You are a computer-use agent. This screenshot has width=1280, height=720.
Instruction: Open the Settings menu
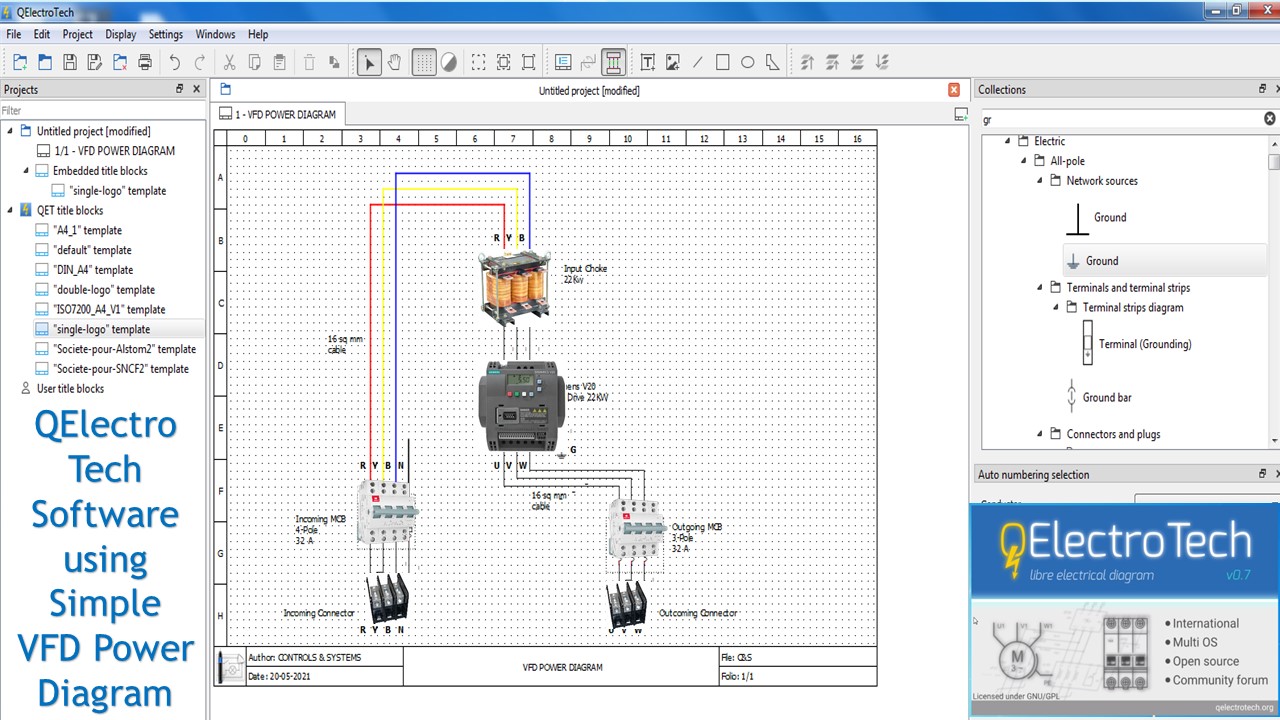coord(166,34)
